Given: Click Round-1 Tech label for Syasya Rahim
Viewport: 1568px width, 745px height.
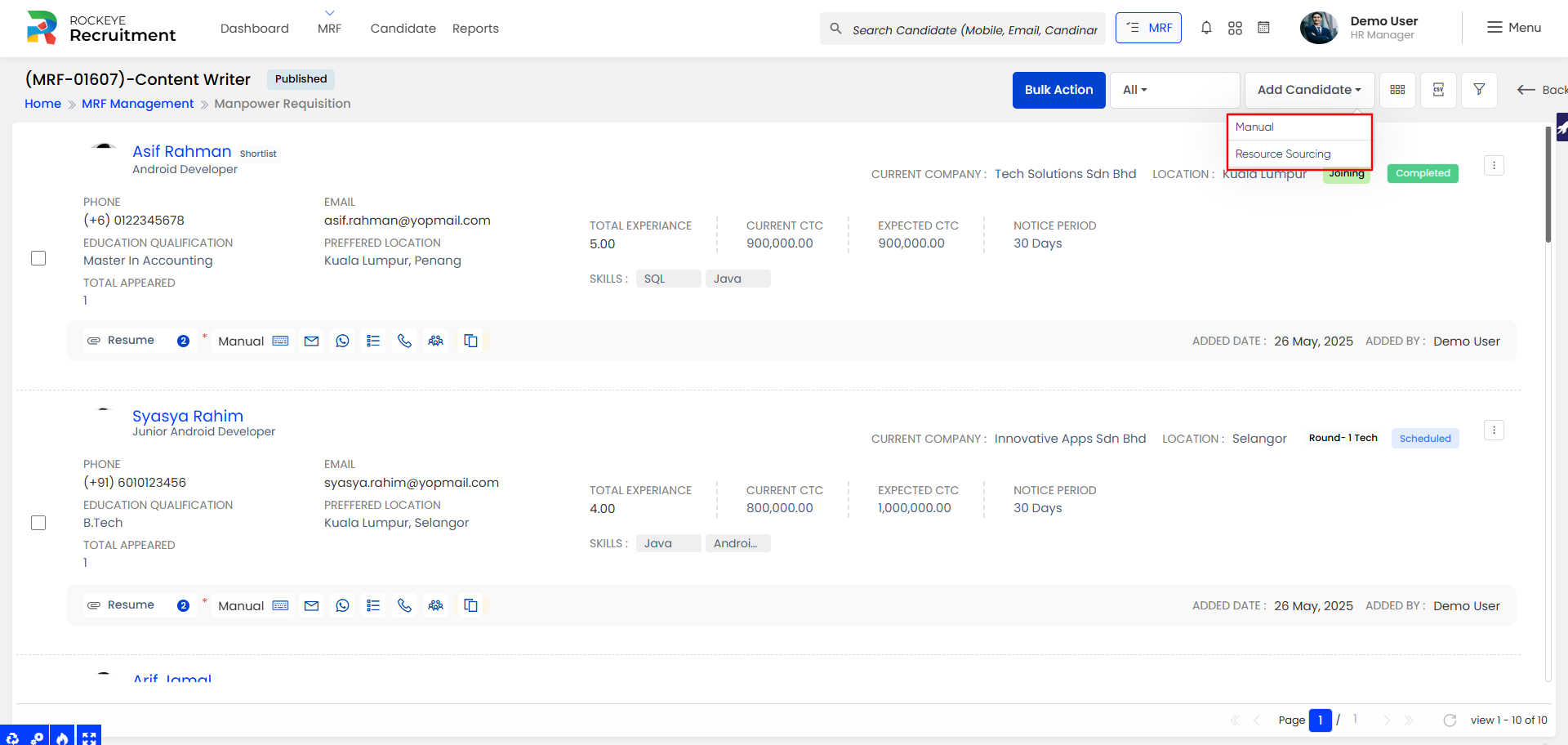Looking at the screenshot, I should pos(1343,438).
